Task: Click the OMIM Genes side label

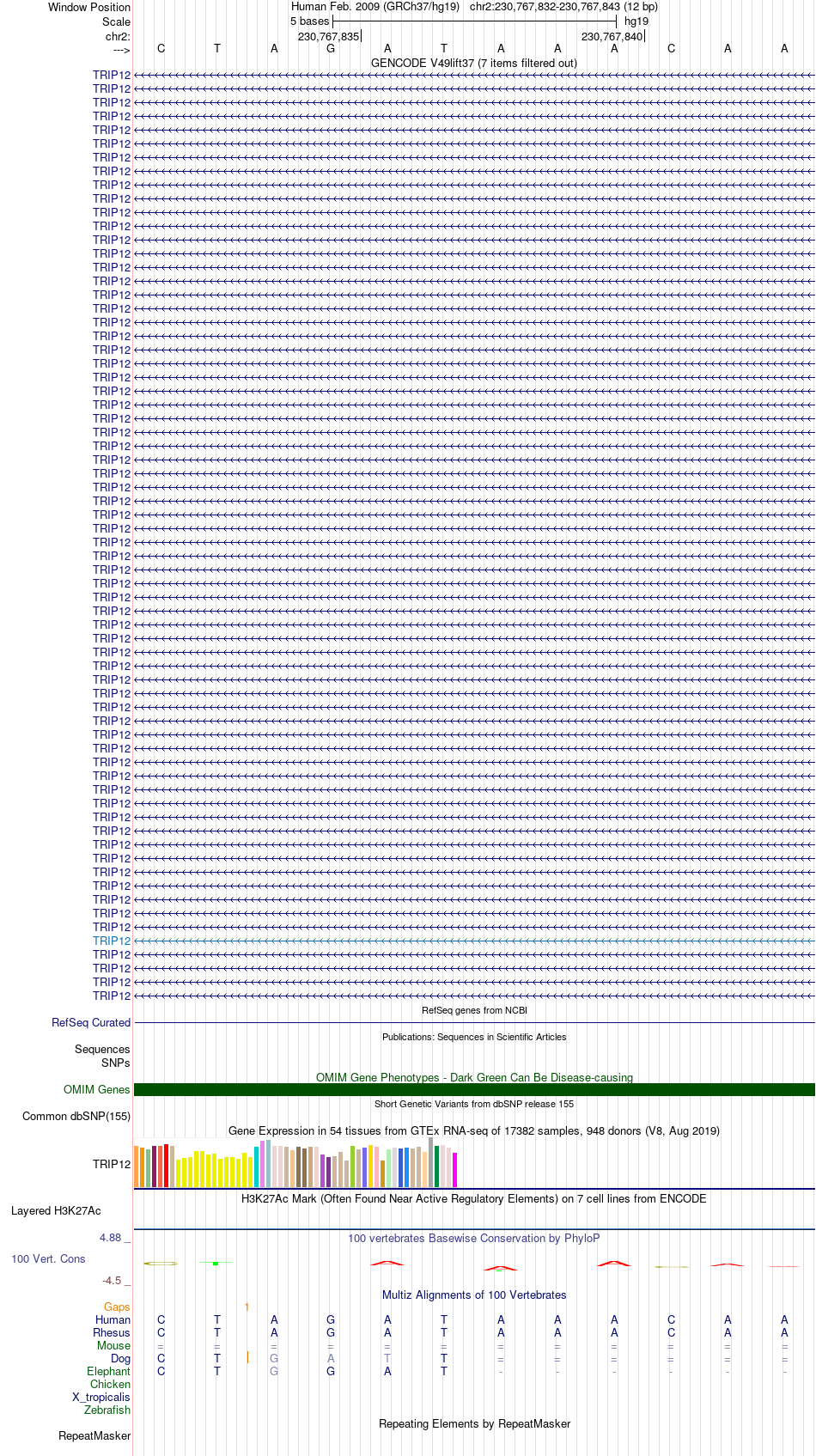Action: [x=97, y=1089]
